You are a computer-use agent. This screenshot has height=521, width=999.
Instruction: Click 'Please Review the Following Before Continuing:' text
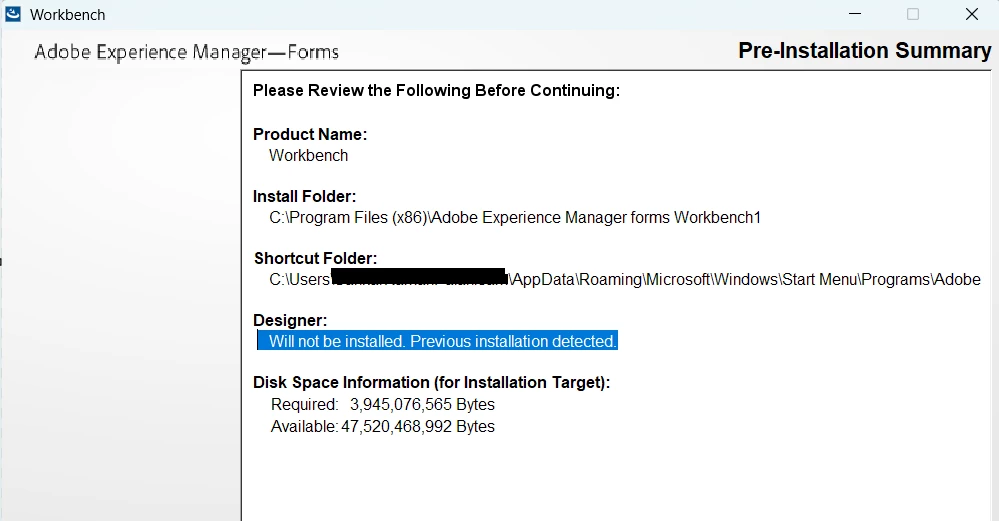pos(436,90)
